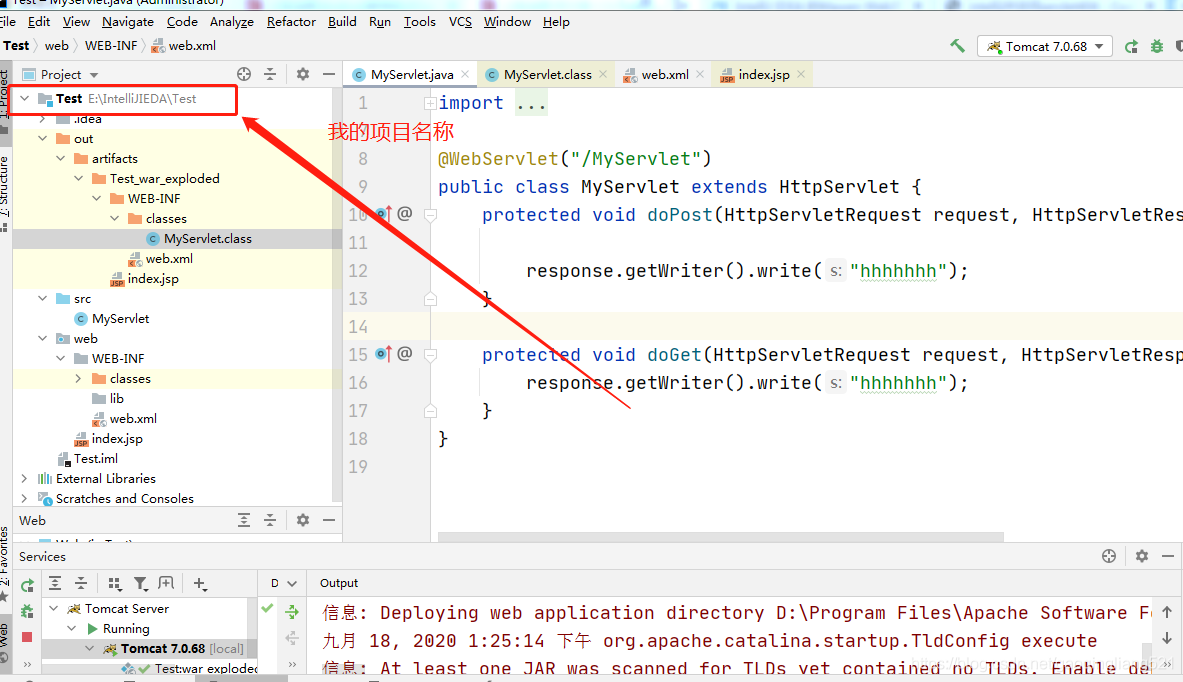The width and height of the screenshot is (1183, 682).
Task: Collapse the Test_war_exploded folder
Action: click(79, 179)
